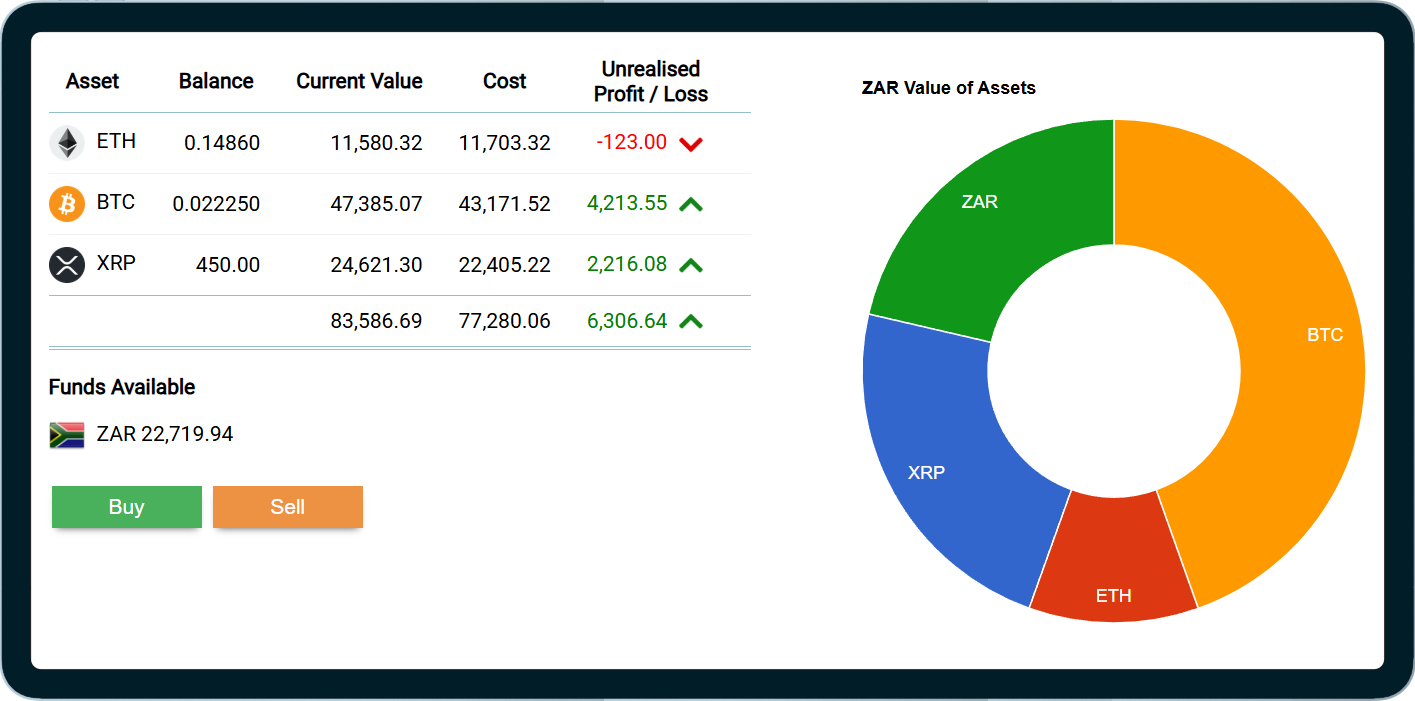
Task: Click the Current Value column header
Action: pyautogui.click(x=359, y=81)
